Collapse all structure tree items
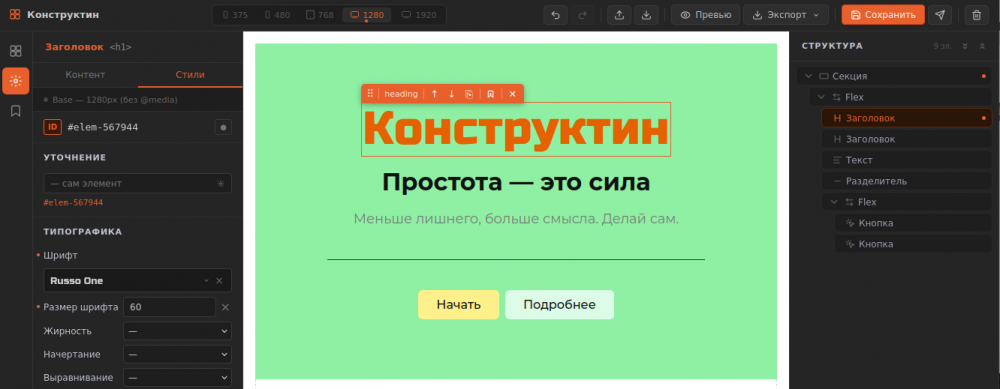 point(982,46)
